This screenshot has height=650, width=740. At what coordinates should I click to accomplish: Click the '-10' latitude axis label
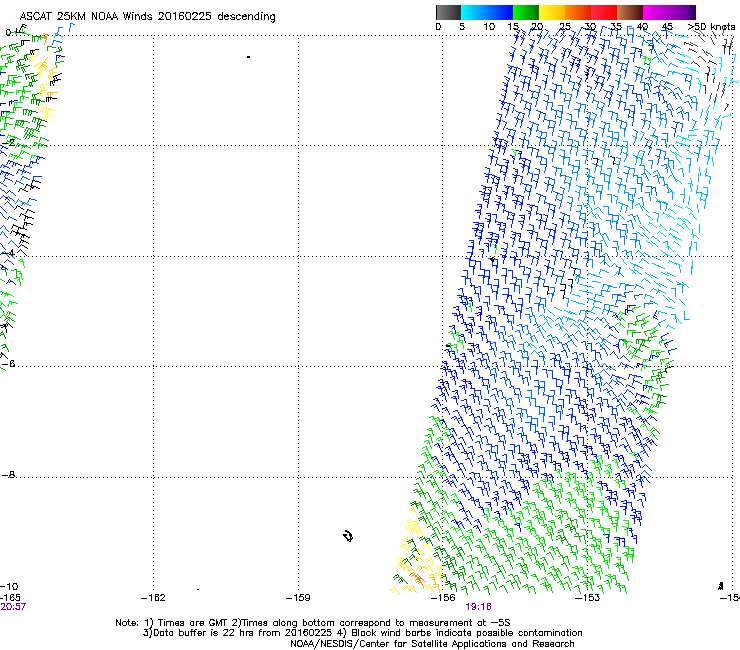(9, 586)
